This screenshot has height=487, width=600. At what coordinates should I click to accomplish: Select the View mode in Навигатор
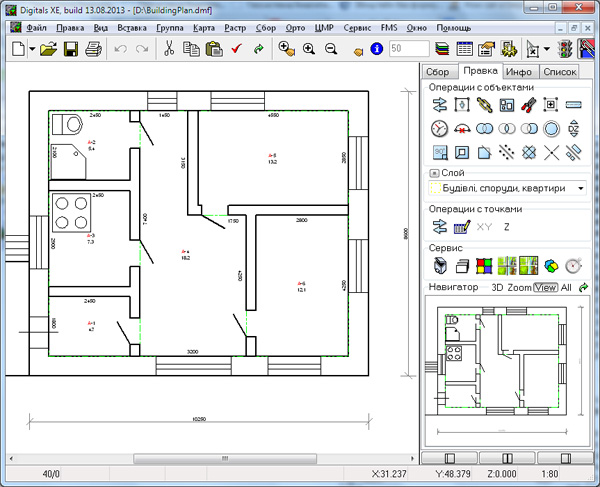click(545, 287)
